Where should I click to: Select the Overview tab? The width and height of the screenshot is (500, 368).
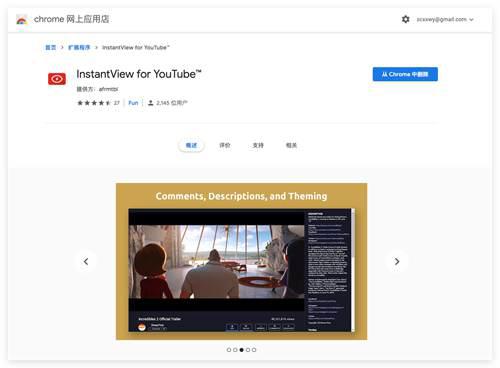click(x=191, y=145)
